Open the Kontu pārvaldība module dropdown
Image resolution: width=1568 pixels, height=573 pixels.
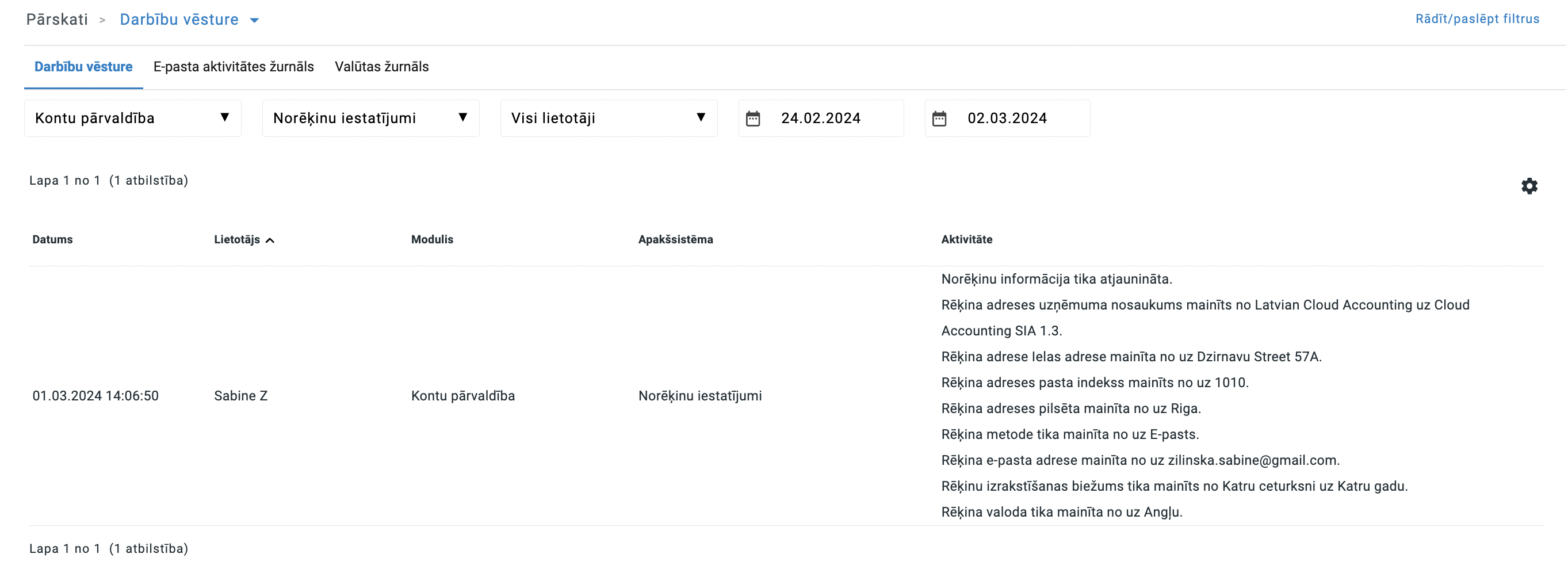(x=133, y=118)
